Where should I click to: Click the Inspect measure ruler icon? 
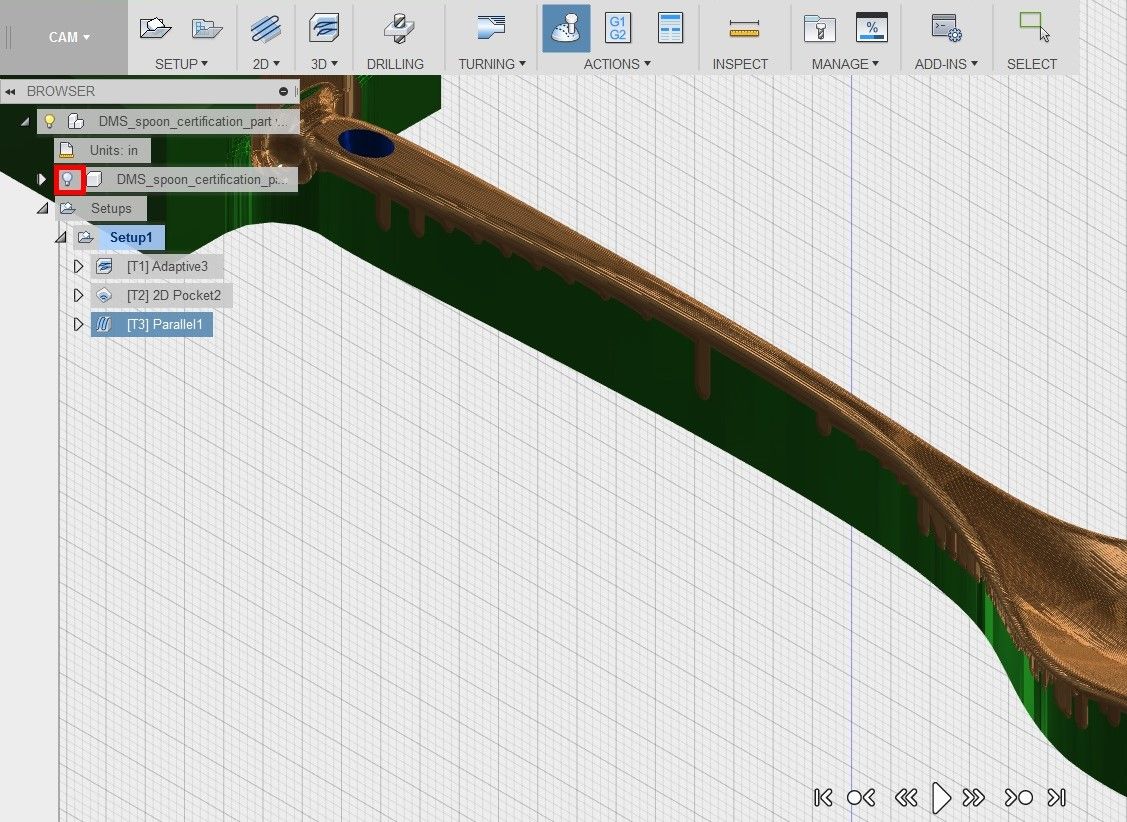[x=744, y=28]
